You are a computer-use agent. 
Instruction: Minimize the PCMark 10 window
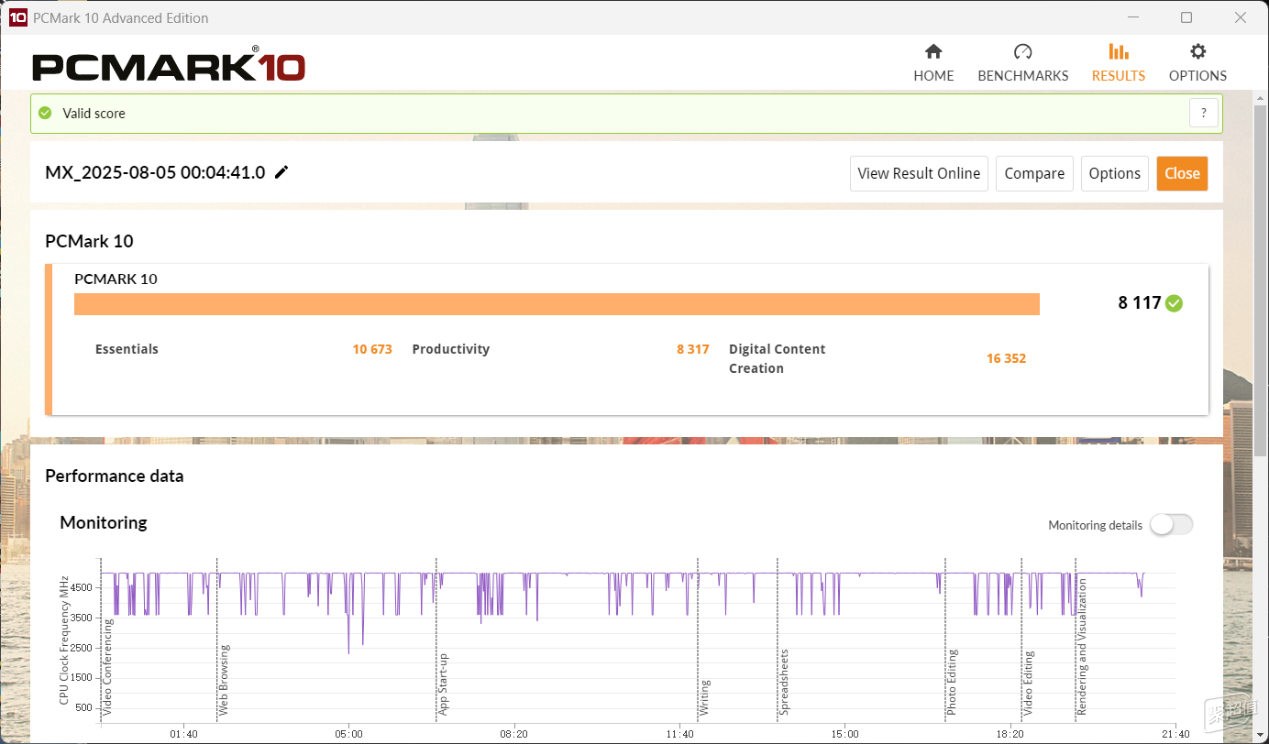1133,17
